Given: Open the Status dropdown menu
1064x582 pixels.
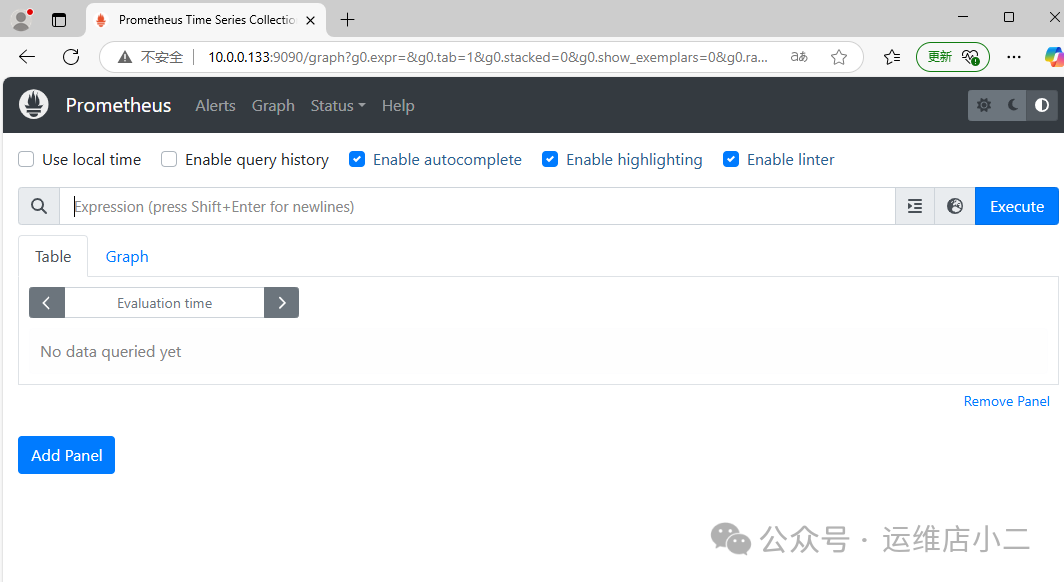Looking at the screenshot, I should [x=337, y=105].
